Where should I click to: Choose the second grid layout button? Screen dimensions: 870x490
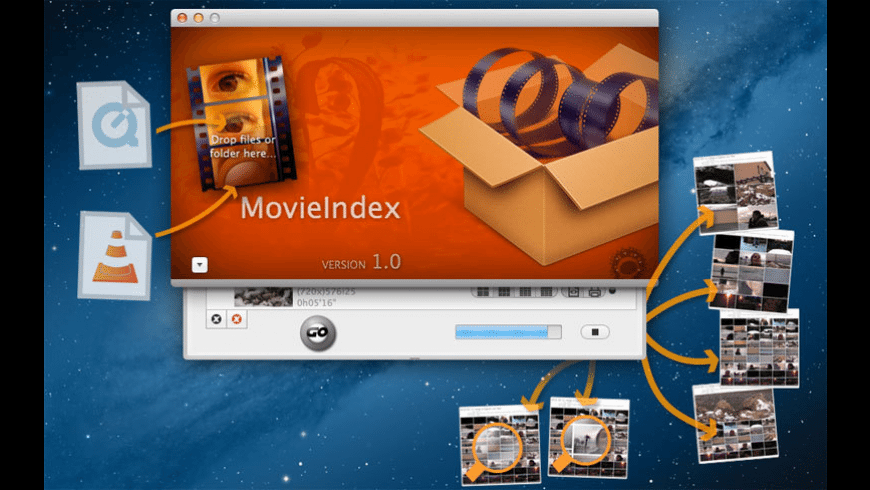[x=504, y=291]
